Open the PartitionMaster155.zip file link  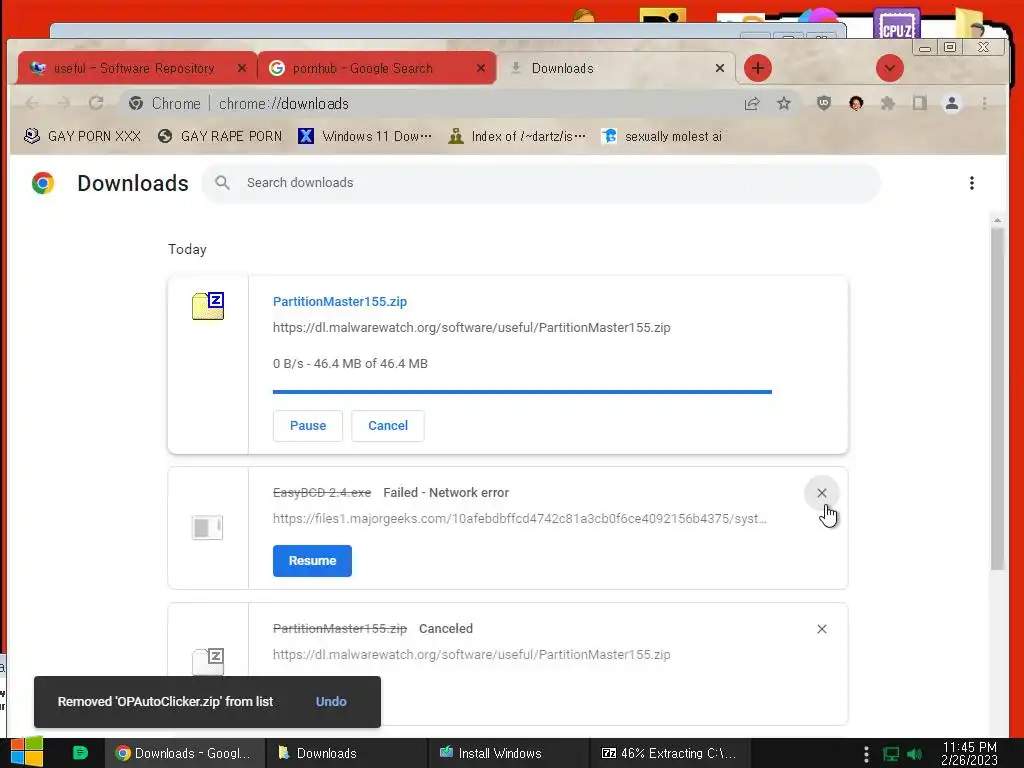340,301
